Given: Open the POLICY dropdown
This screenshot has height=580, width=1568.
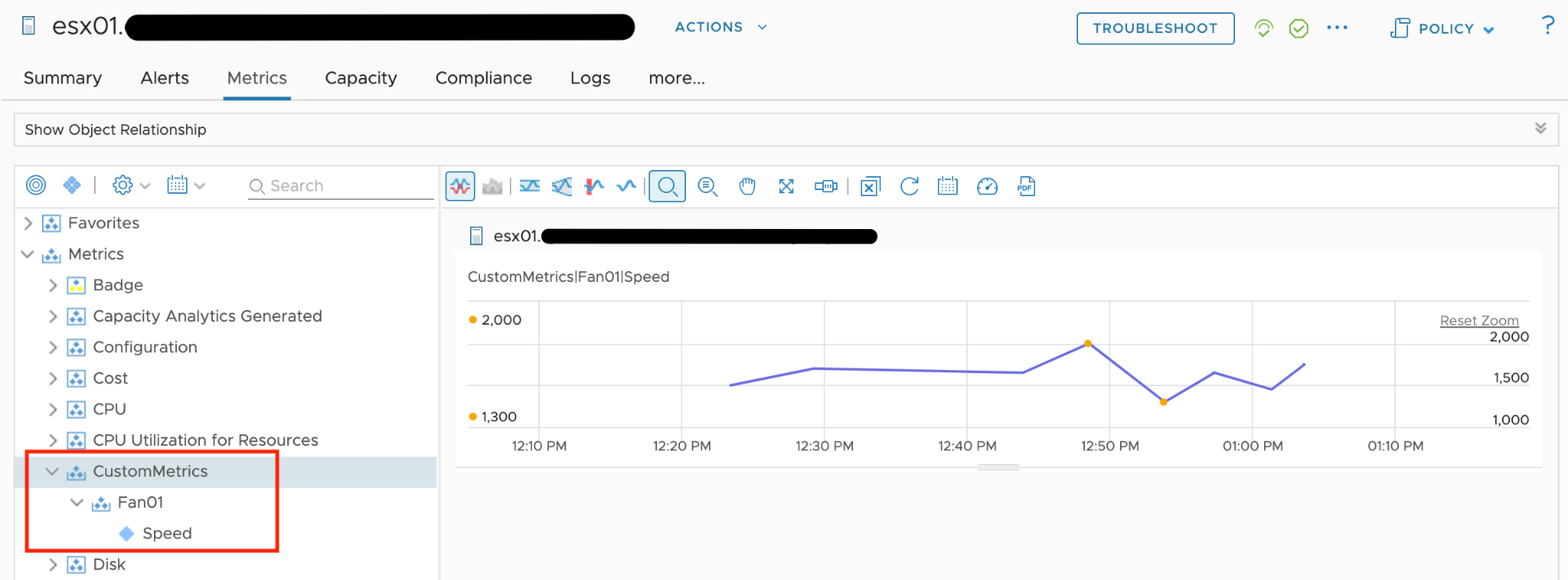Looking at the screenshot, I should pos(1442,28).
